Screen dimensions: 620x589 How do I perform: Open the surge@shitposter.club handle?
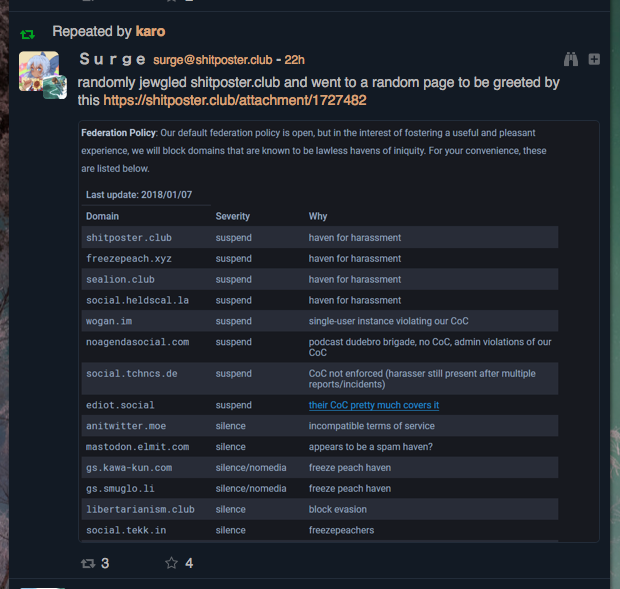coord(213,60)
